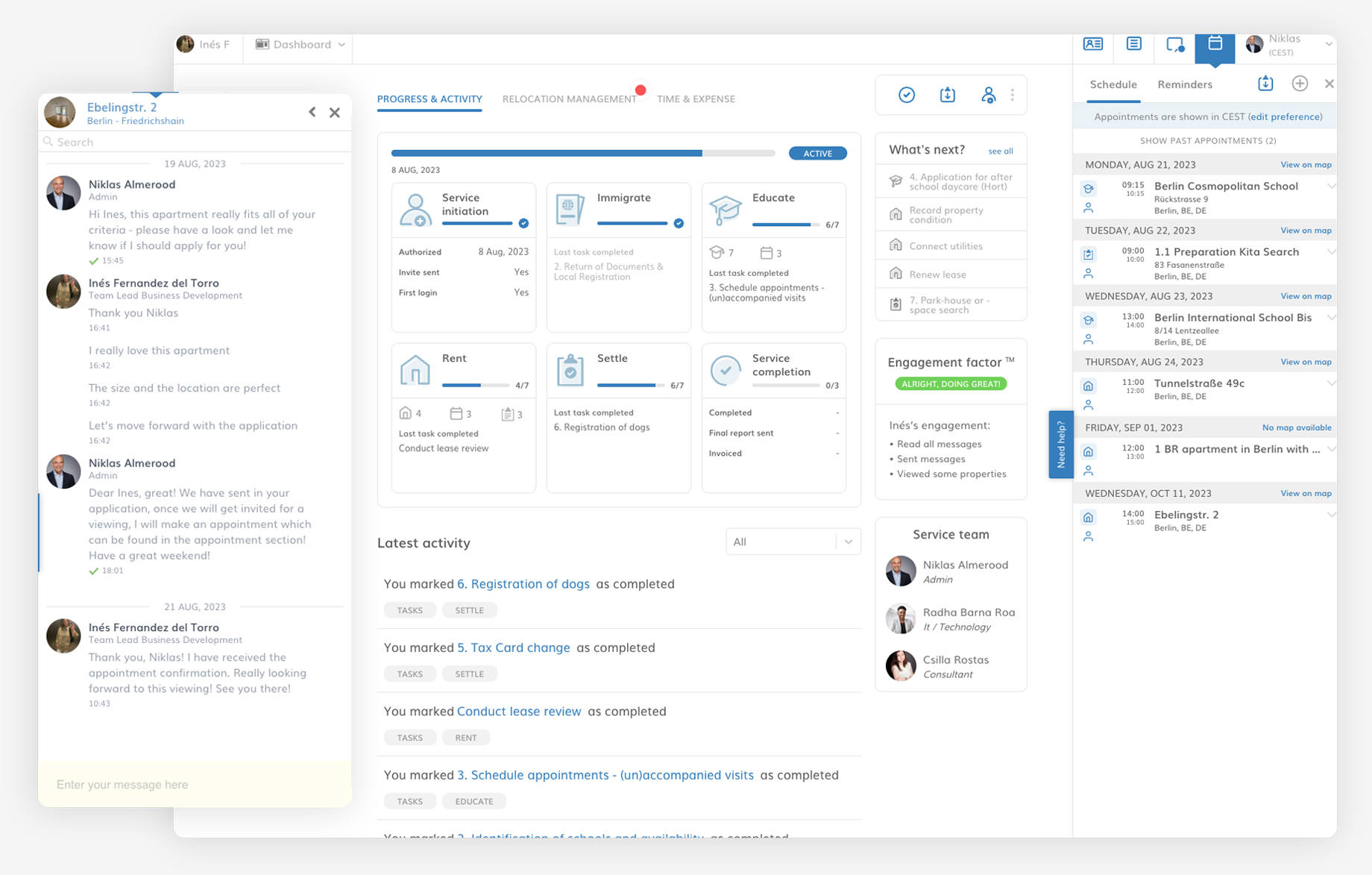Open the notes list icon in top bar
This screenshot has height=875, width=1372.
point(1134,44)
